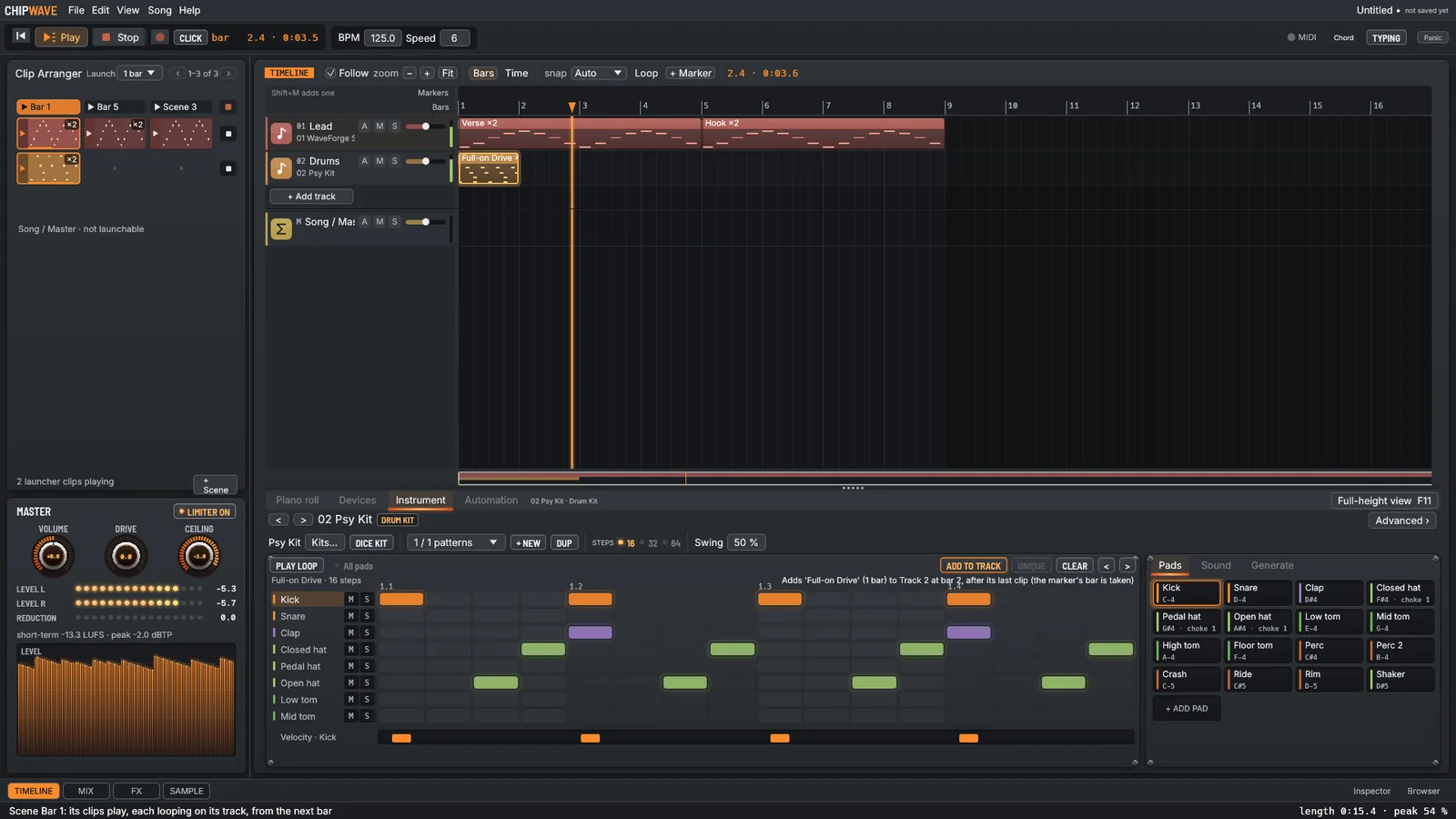Screen dimensions: 1456x819
Task: Adjust the master DRIVE knob
Action: click(x=126, y=555)
